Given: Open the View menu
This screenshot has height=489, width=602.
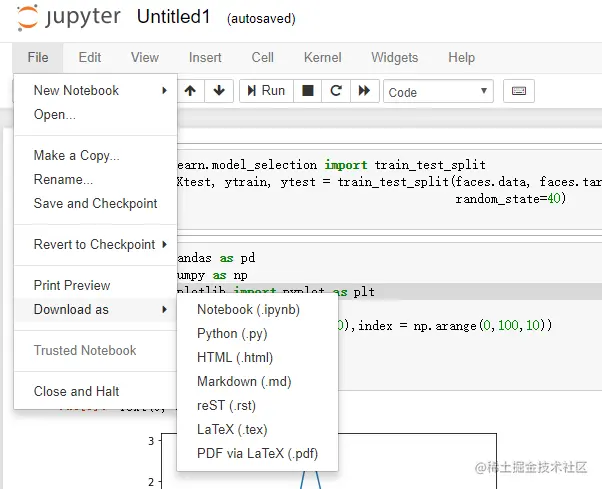Looking at the screenshot, I should pos(145,58).
